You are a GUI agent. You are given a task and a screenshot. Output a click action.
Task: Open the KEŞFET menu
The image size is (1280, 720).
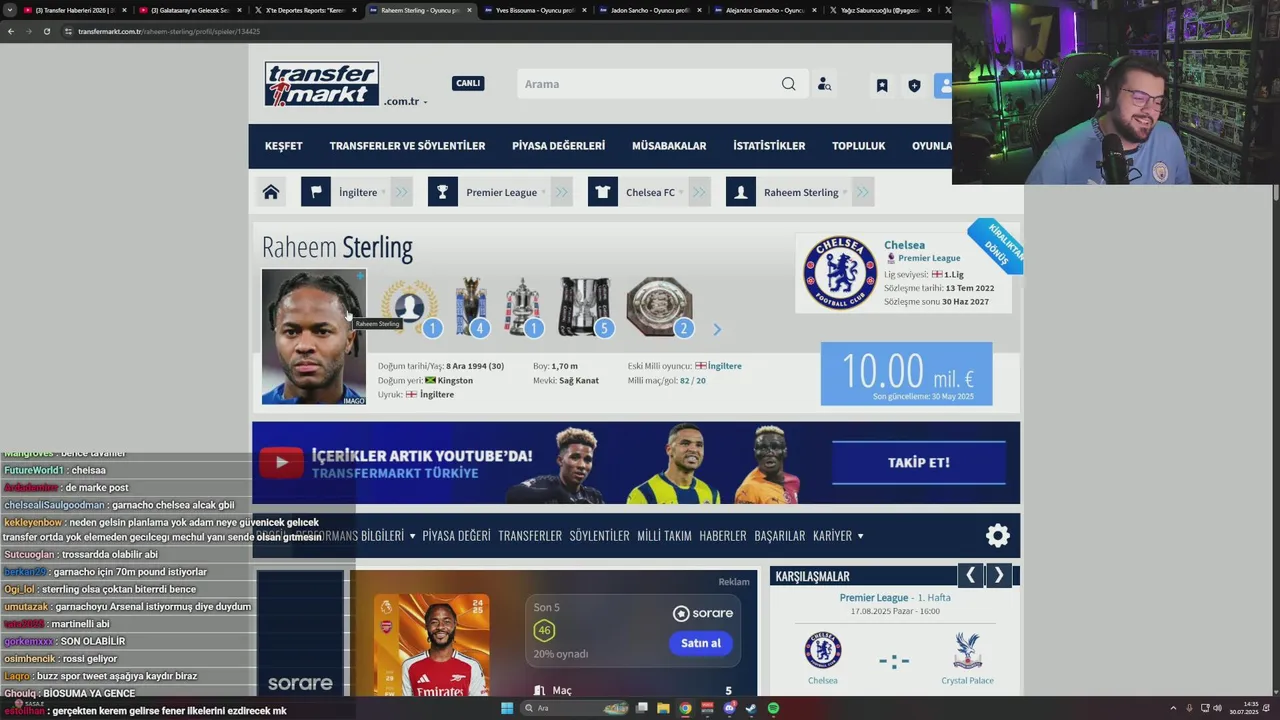coord(283,146)
